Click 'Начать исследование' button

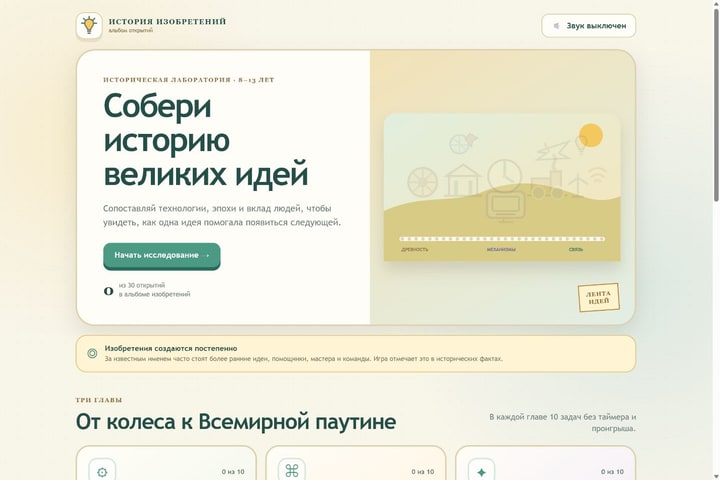[x=162, y=255]
